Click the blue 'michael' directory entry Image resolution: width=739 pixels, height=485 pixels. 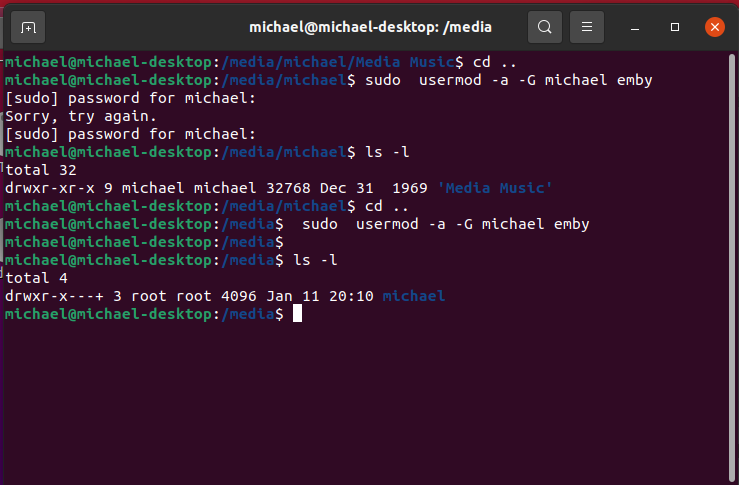click(414, 296)
